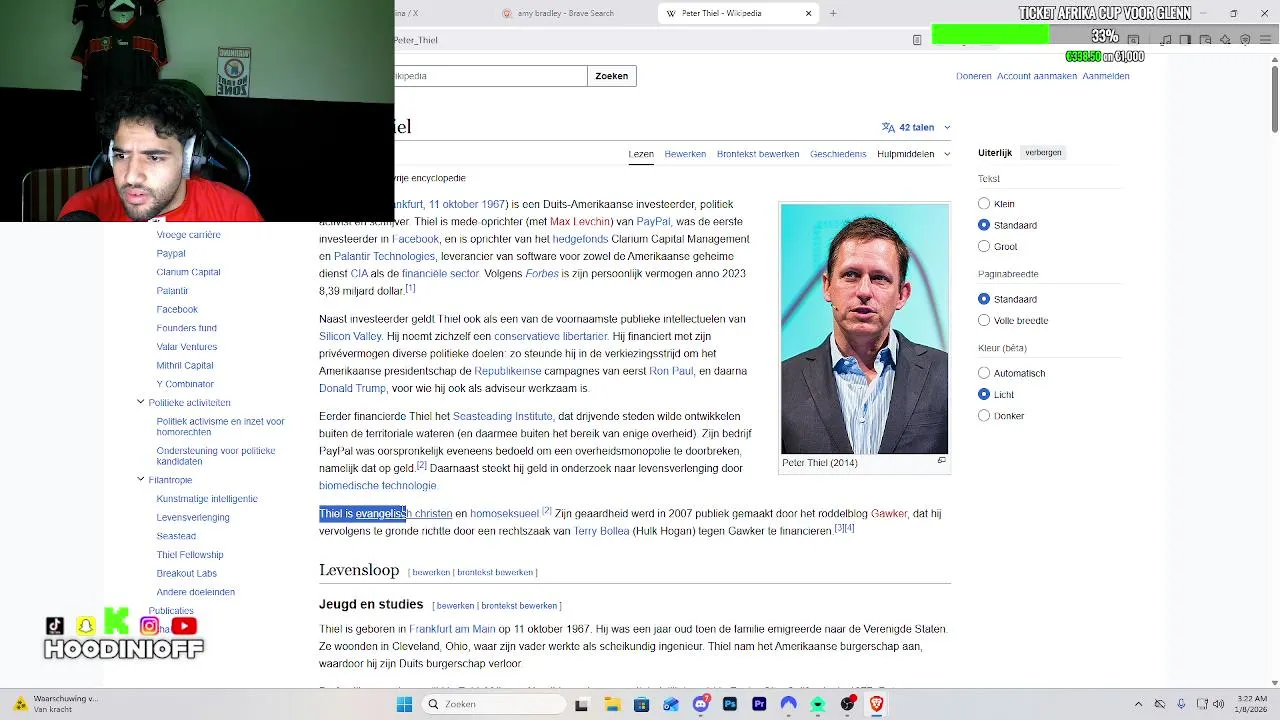Jump to Breakout Labs in contents
The image size is (1280, 720).
coord(186,573)
